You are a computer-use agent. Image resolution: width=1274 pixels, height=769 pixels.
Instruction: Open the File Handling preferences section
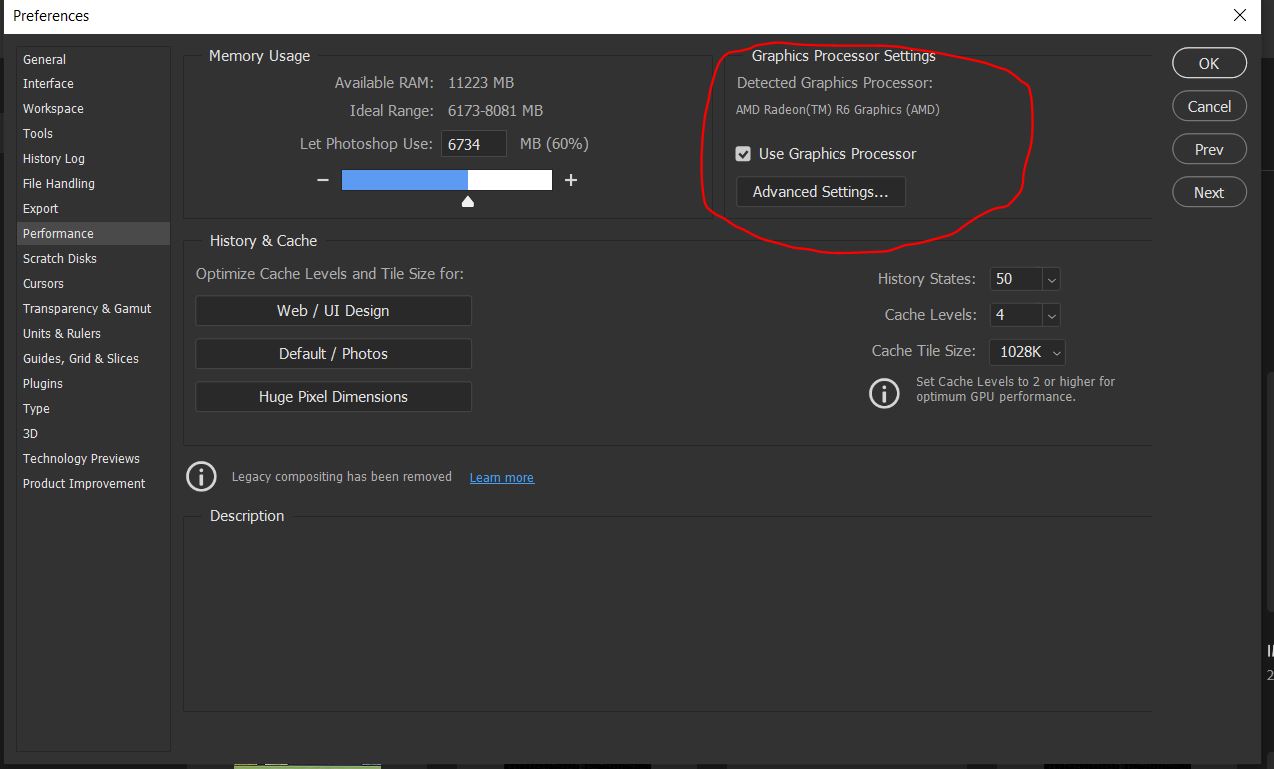pos(58,183)
